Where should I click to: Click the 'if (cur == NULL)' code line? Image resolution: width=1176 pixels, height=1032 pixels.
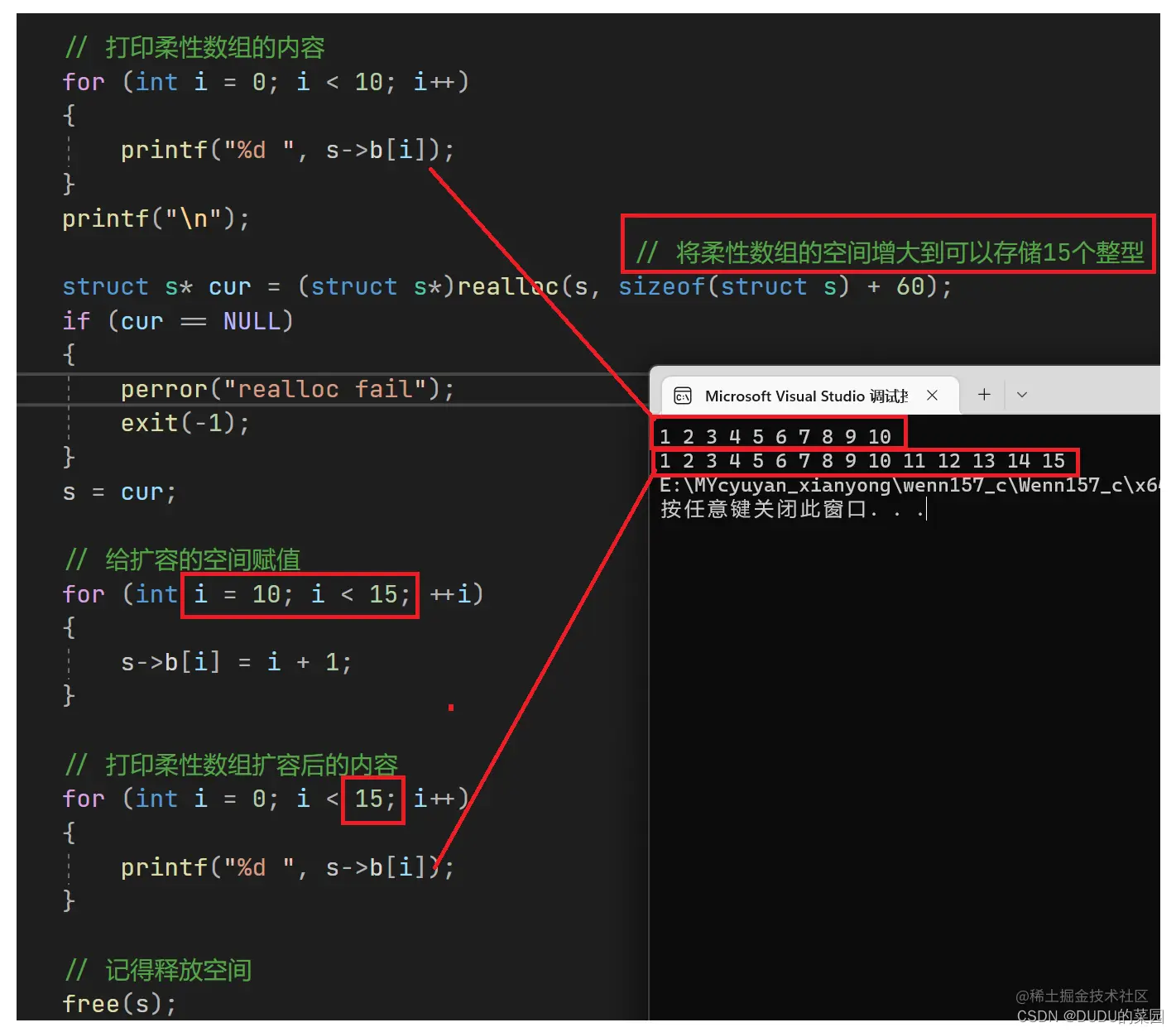click(178, 321)
